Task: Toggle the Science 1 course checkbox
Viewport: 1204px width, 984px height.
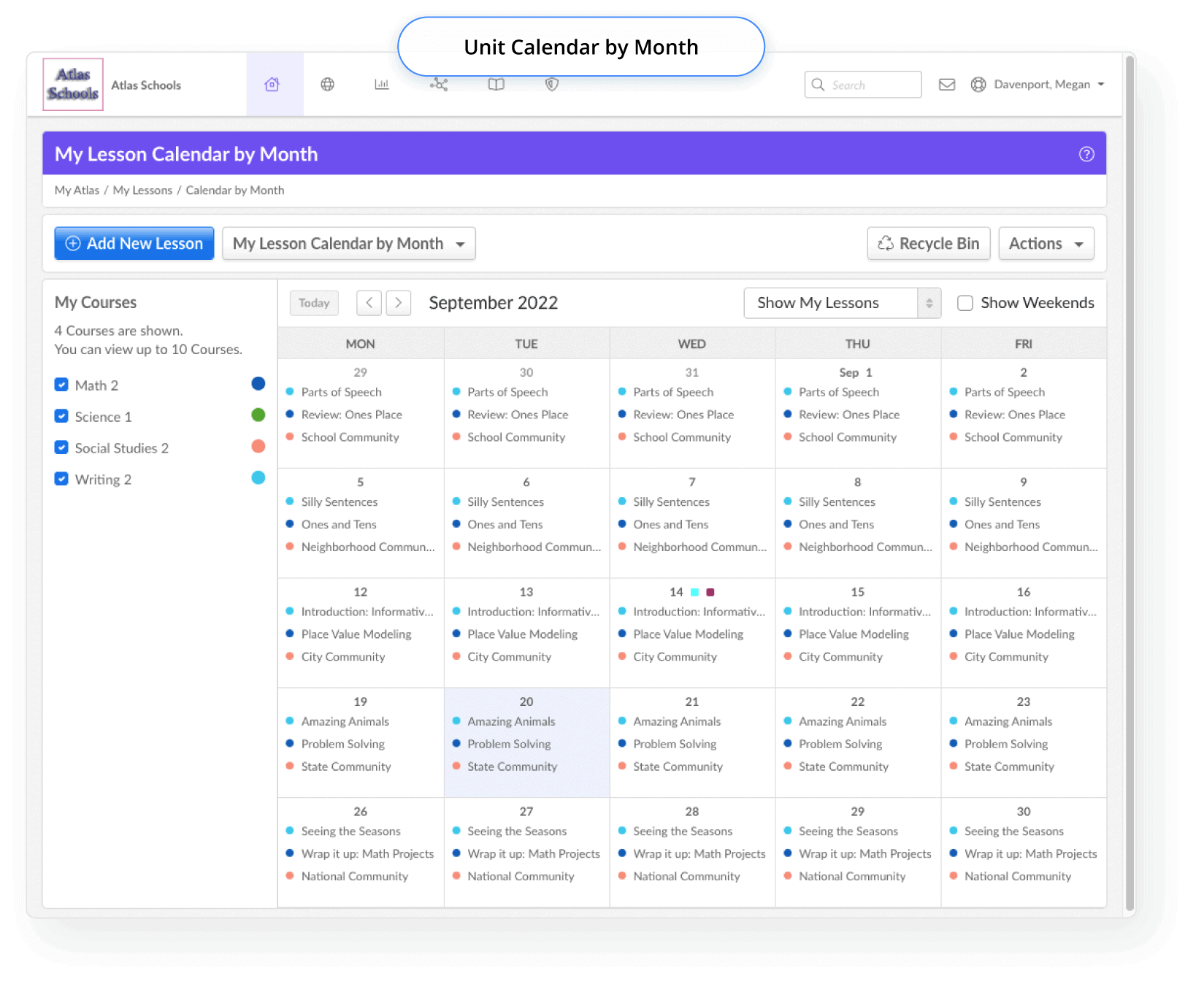Action: (62, 416)
